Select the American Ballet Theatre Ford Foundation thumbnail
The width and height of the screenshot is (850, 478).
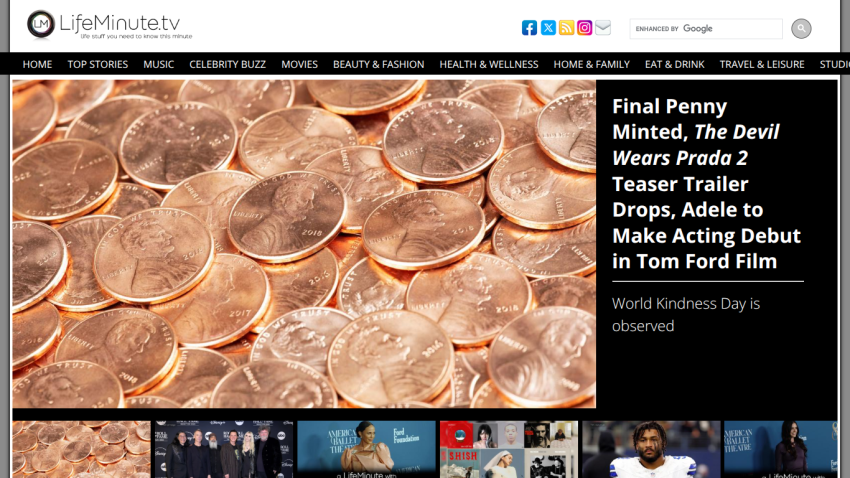(x=366, y=449)
